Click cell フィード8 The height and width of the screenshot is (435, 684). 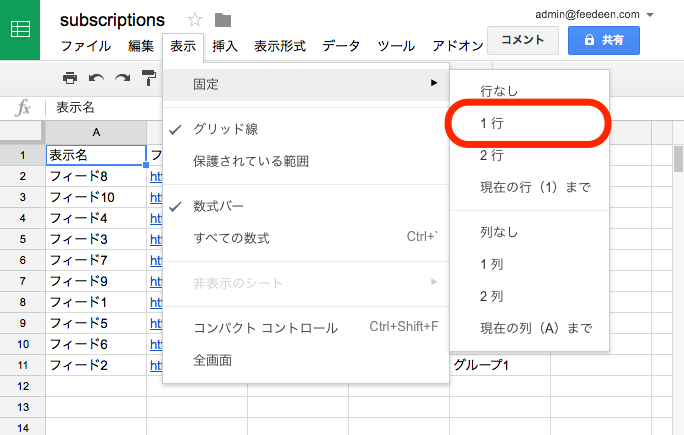click(x=96, y=176)
